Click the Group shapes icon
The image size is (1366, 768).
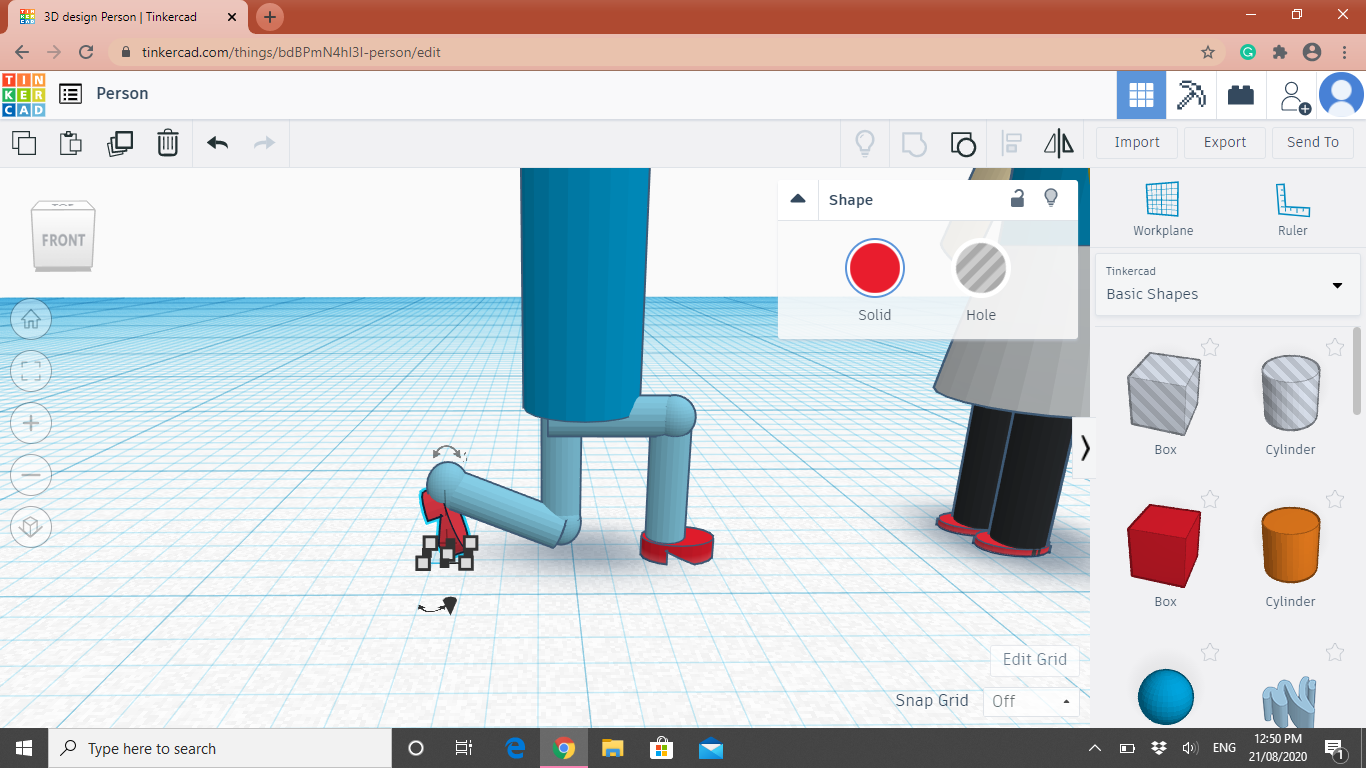[914, 143]
